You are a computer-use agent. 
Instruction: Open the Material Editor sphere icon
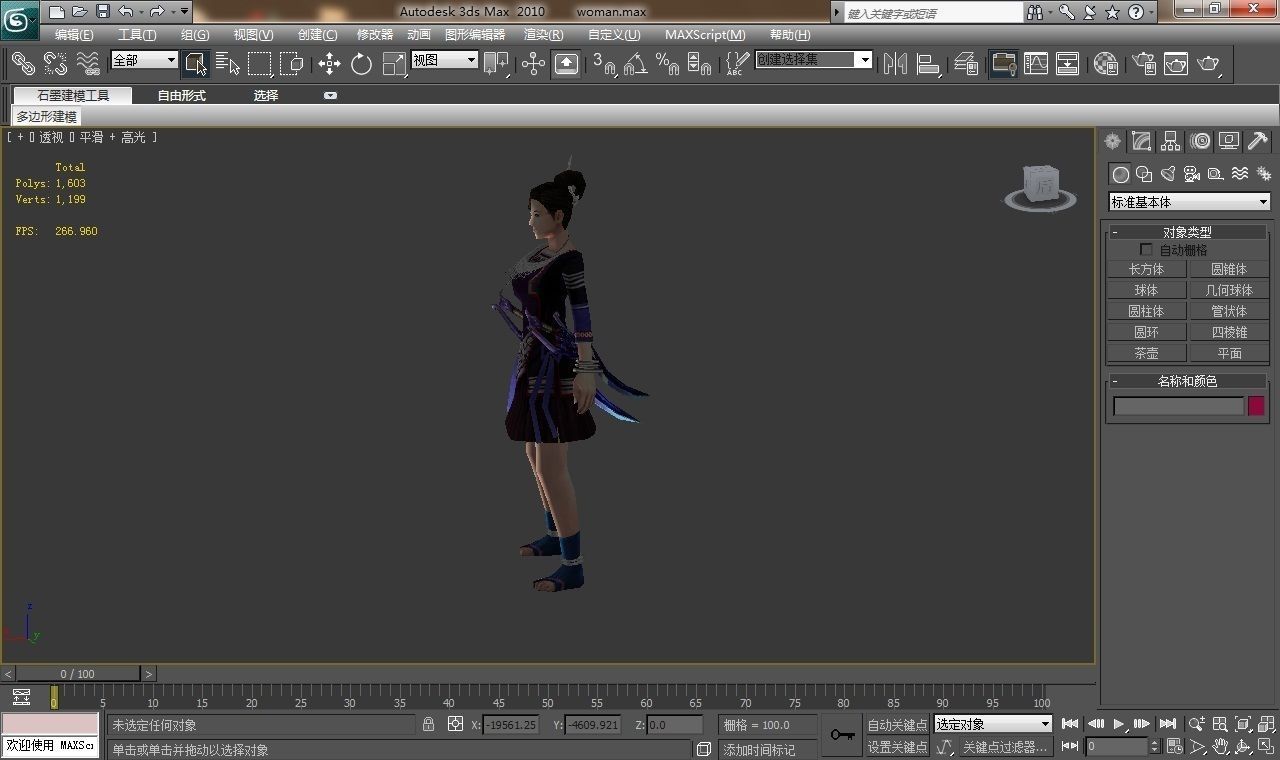[x=1106, y=64]
